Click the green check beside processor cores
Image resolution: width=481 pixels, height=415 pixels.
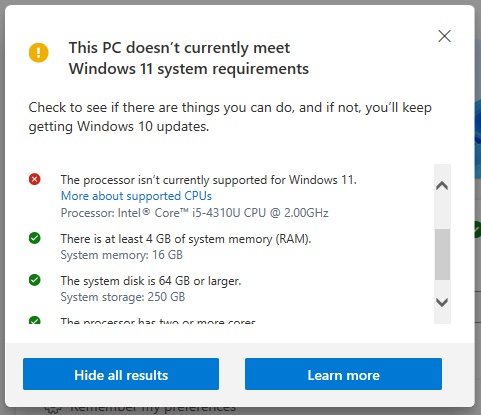35,320
